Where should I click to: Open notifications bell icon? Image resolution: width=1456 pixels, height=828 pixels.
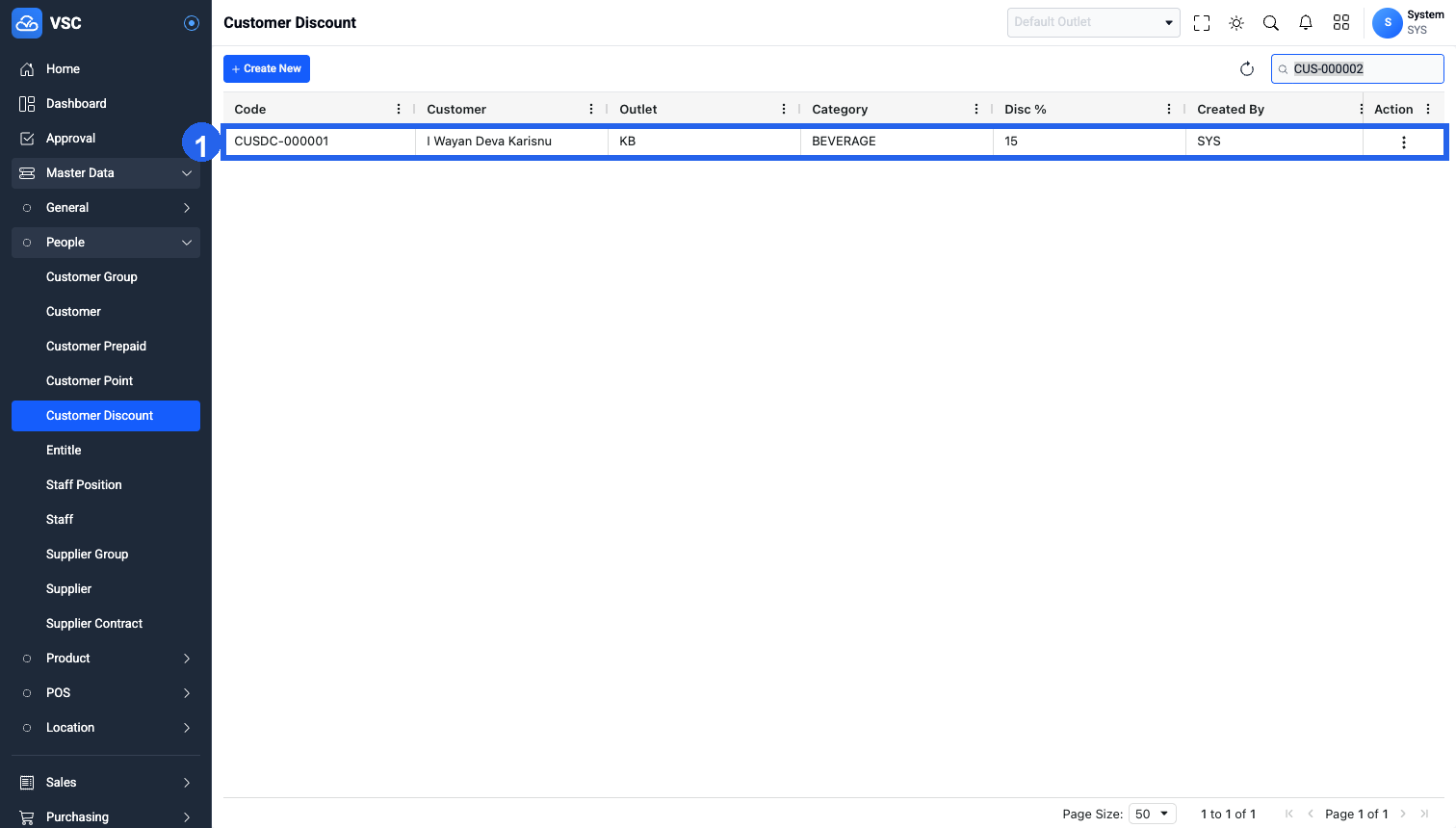point(1306,23)
